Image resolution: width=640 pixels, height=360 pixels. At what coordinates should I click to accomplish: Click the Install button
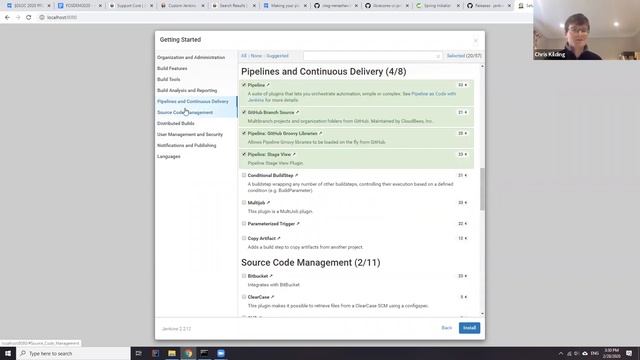click(x=469, y=328)
